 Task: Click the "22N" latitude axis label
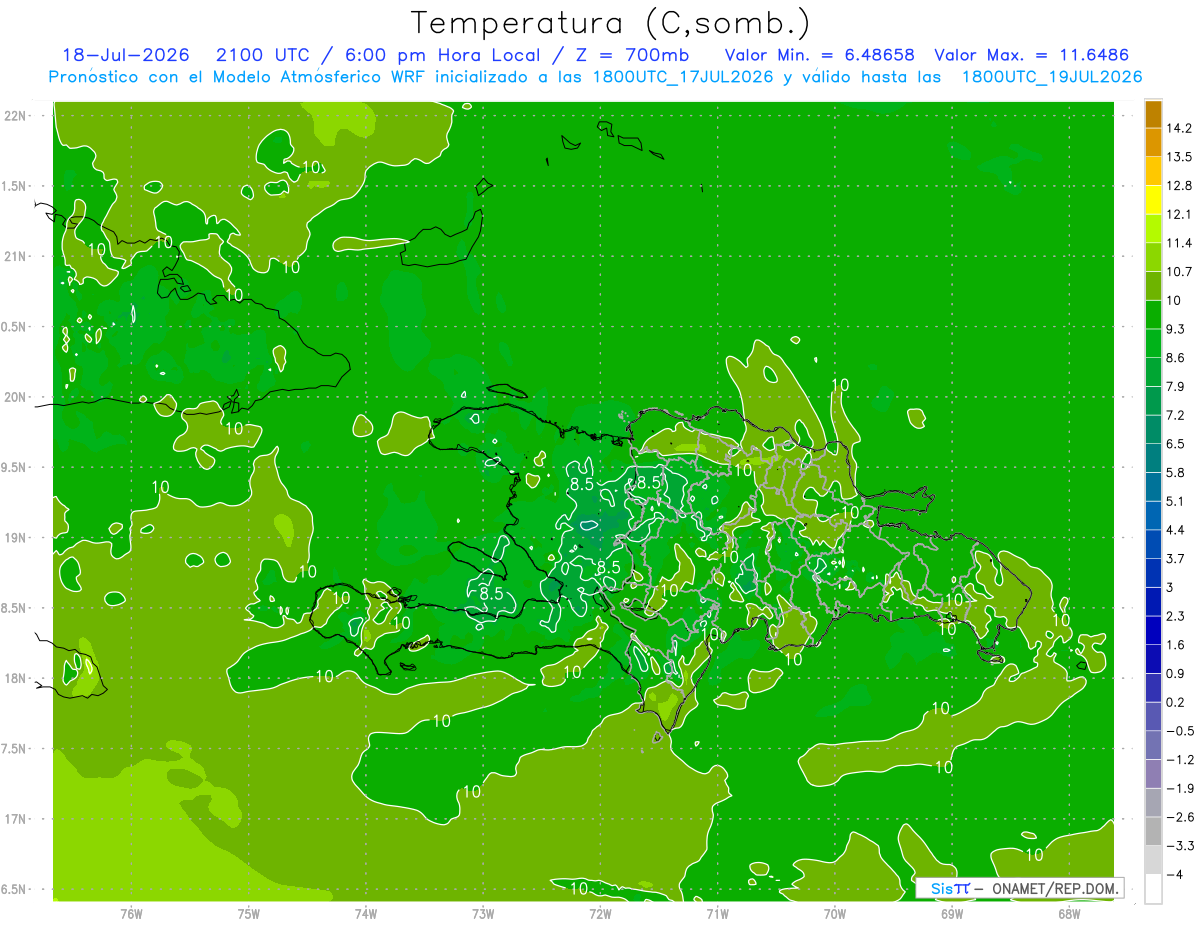tap(16, 116)
